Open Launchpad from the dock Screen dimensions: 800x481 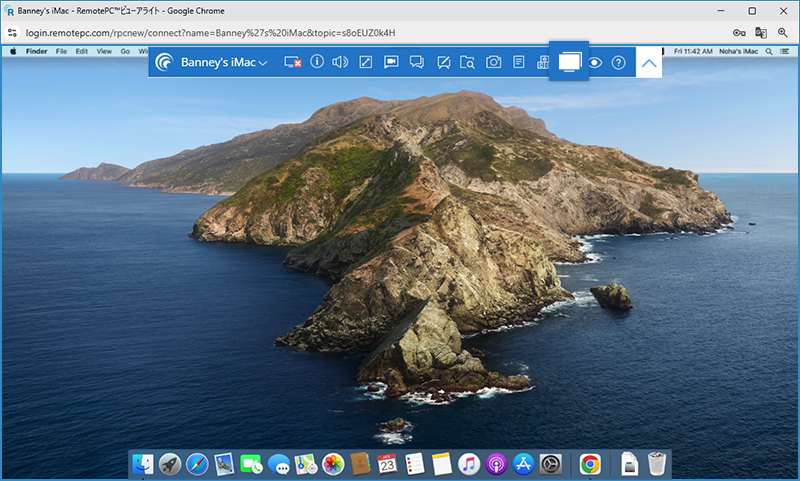(170, 464)
